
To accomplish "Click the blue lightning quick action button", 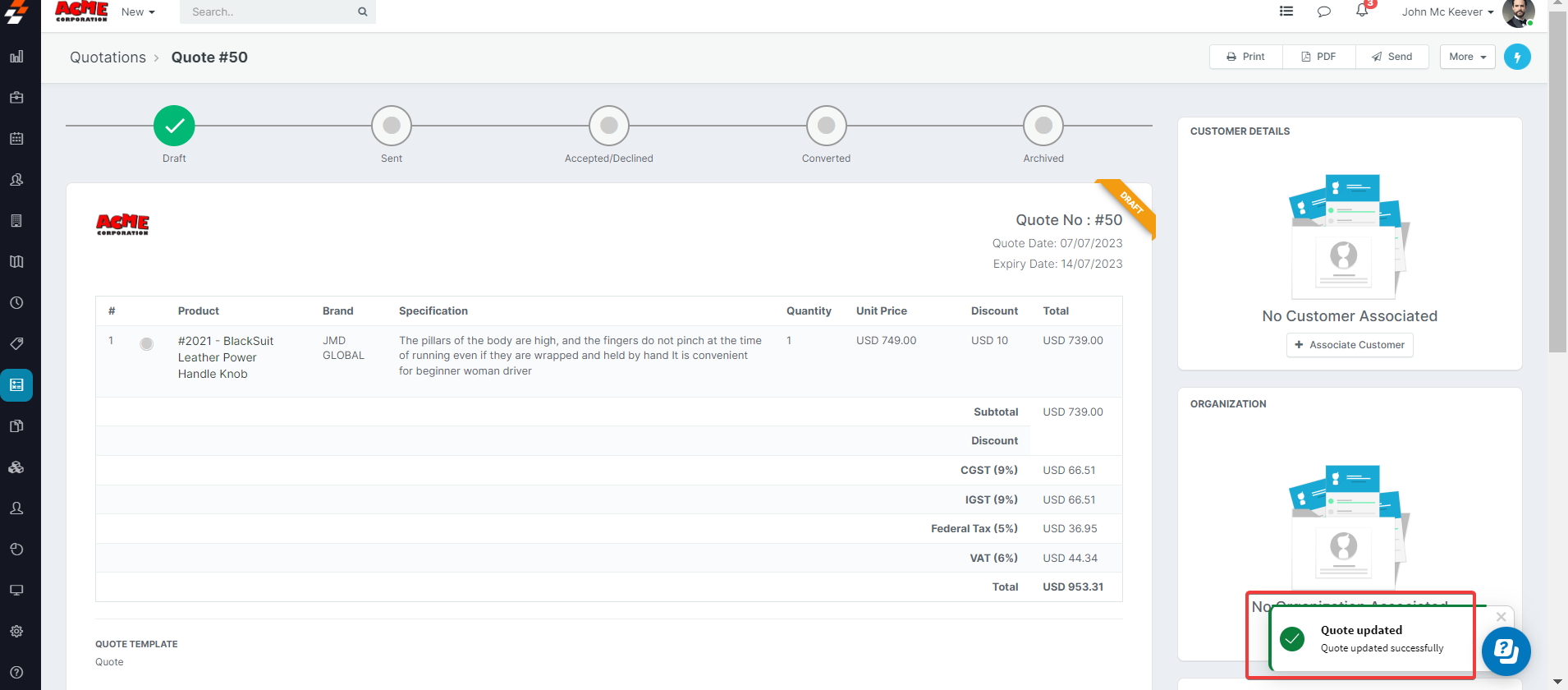I will point(1517,57).
